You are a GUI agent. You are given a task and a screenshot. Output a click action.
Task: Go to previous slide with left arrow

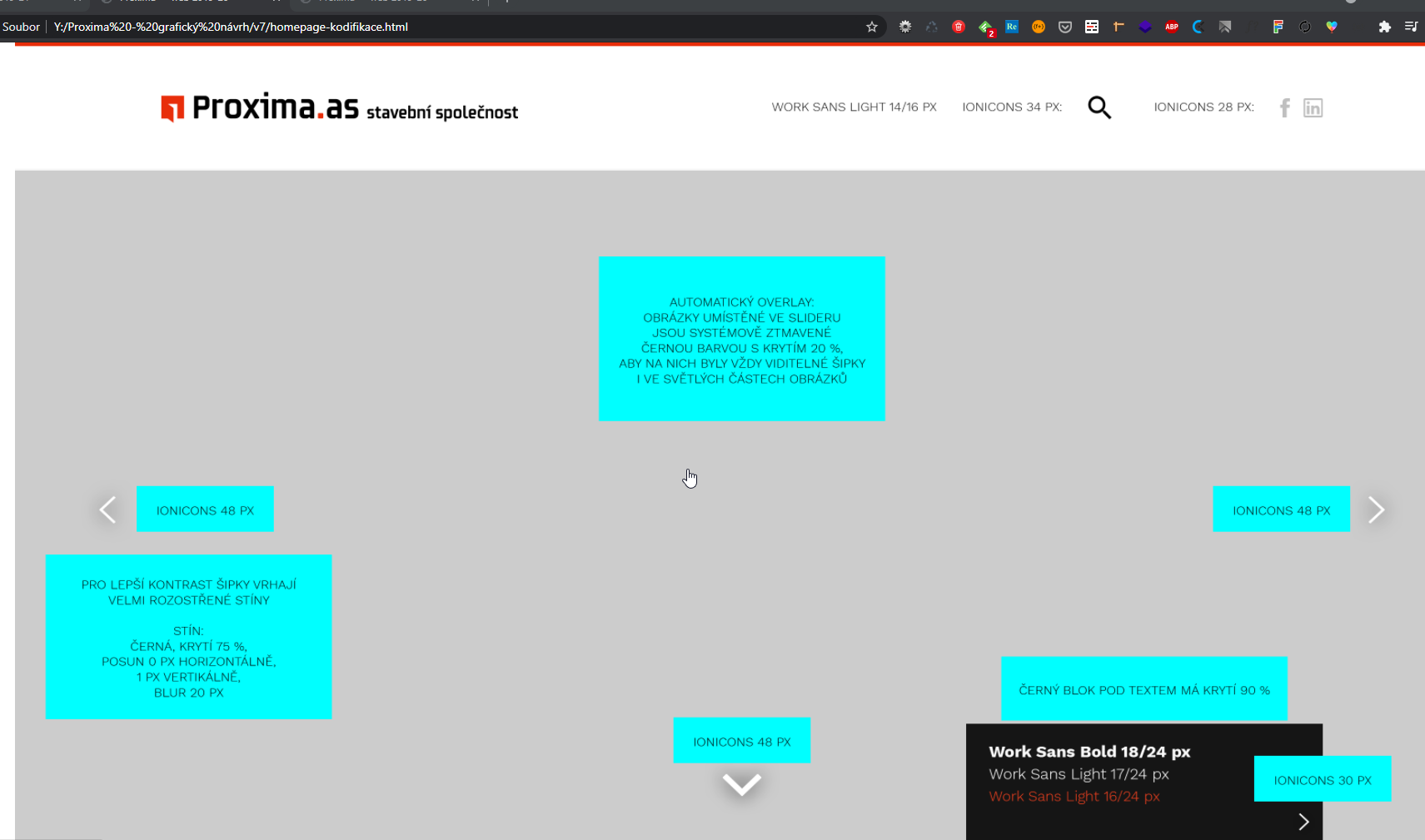pyautogui.click(x=108, y=509)
